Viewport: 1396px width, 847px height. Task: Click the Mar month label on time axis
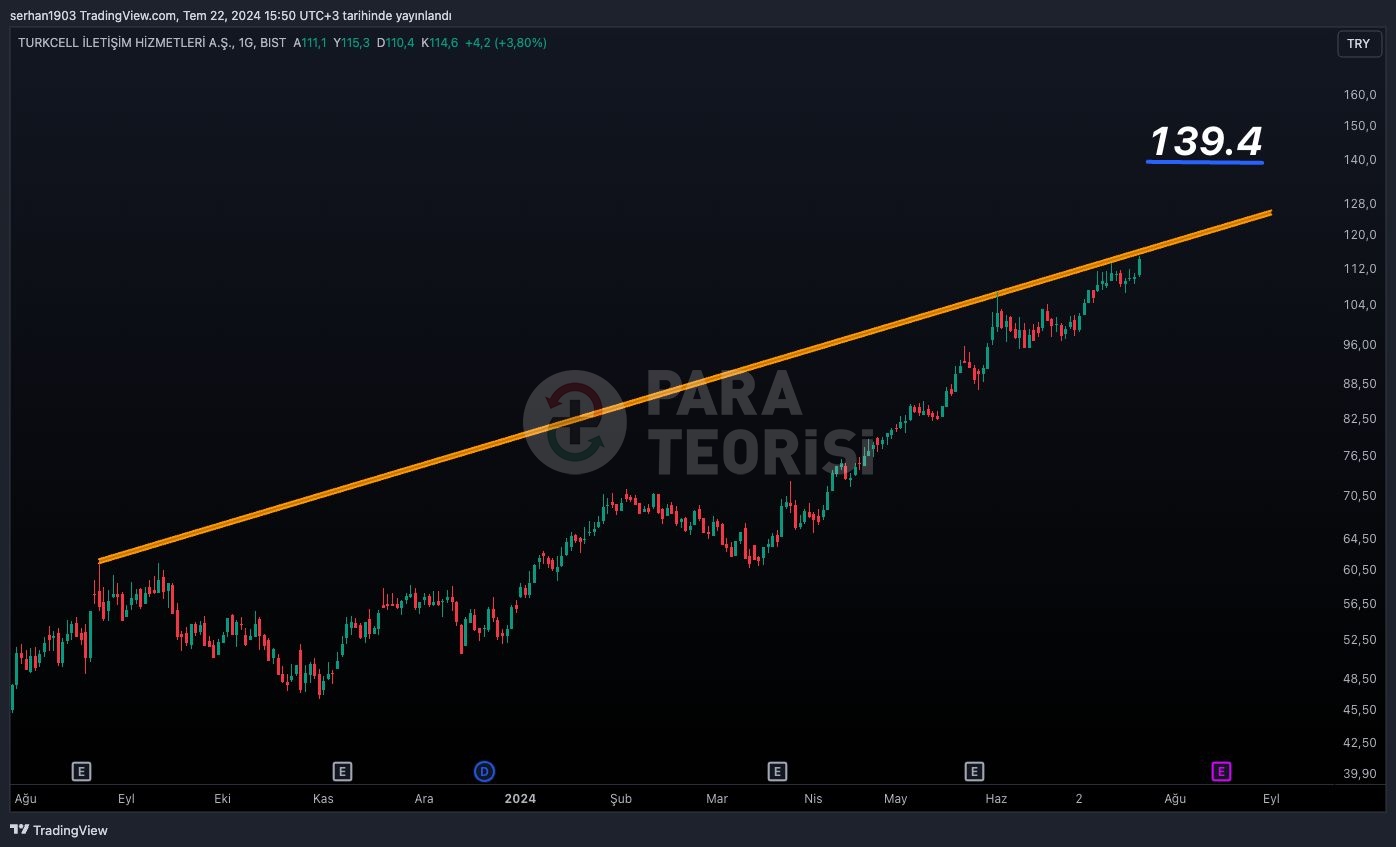(x=717, y=799)
